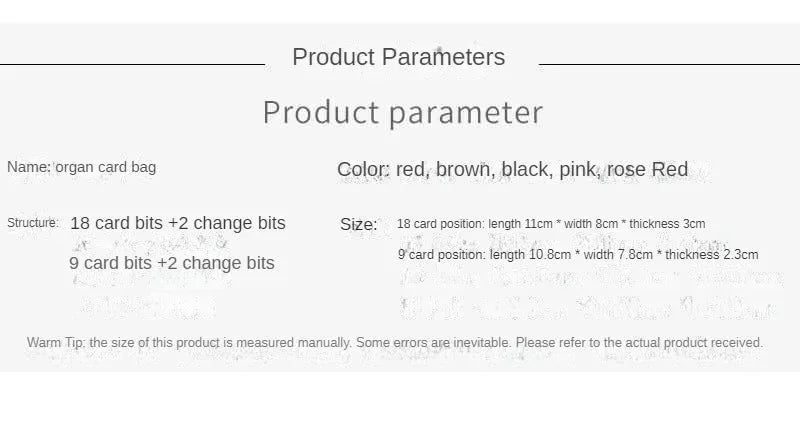Click the "Warm Tip:" label

click(x=56, y=343)
